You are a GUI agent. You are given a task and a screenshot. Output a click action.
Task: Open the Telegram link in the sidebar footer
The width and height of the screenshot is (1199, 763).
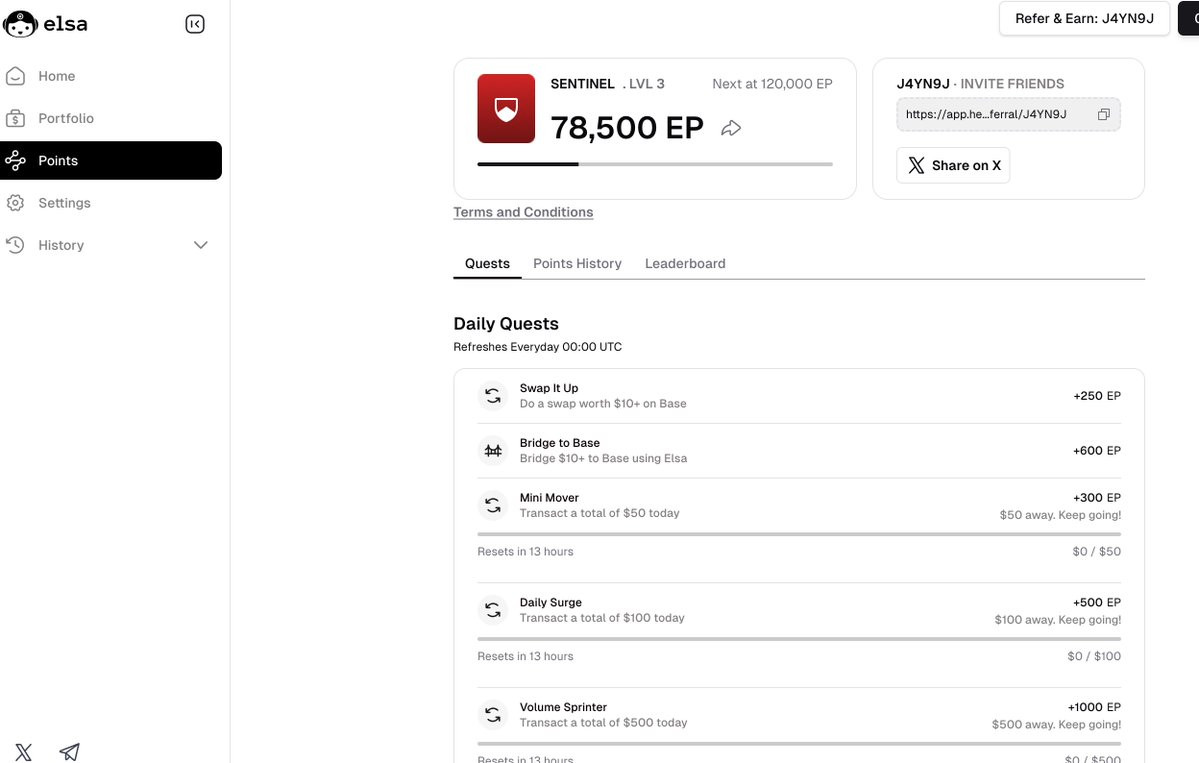pos(70,752)
